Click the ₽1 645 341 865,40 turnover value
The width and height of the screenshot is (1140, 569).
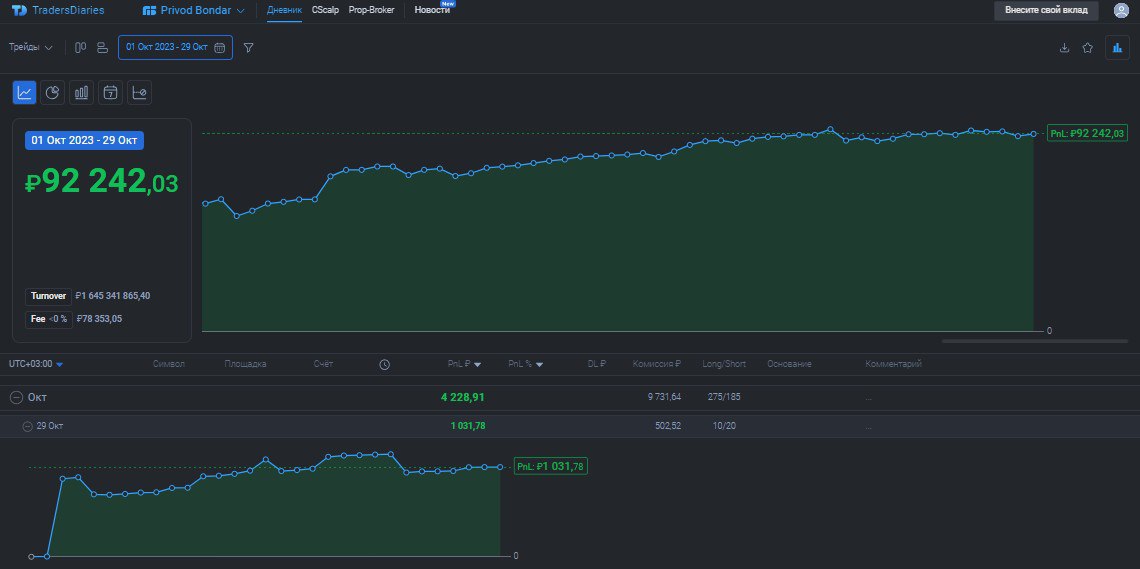(113, 296)
